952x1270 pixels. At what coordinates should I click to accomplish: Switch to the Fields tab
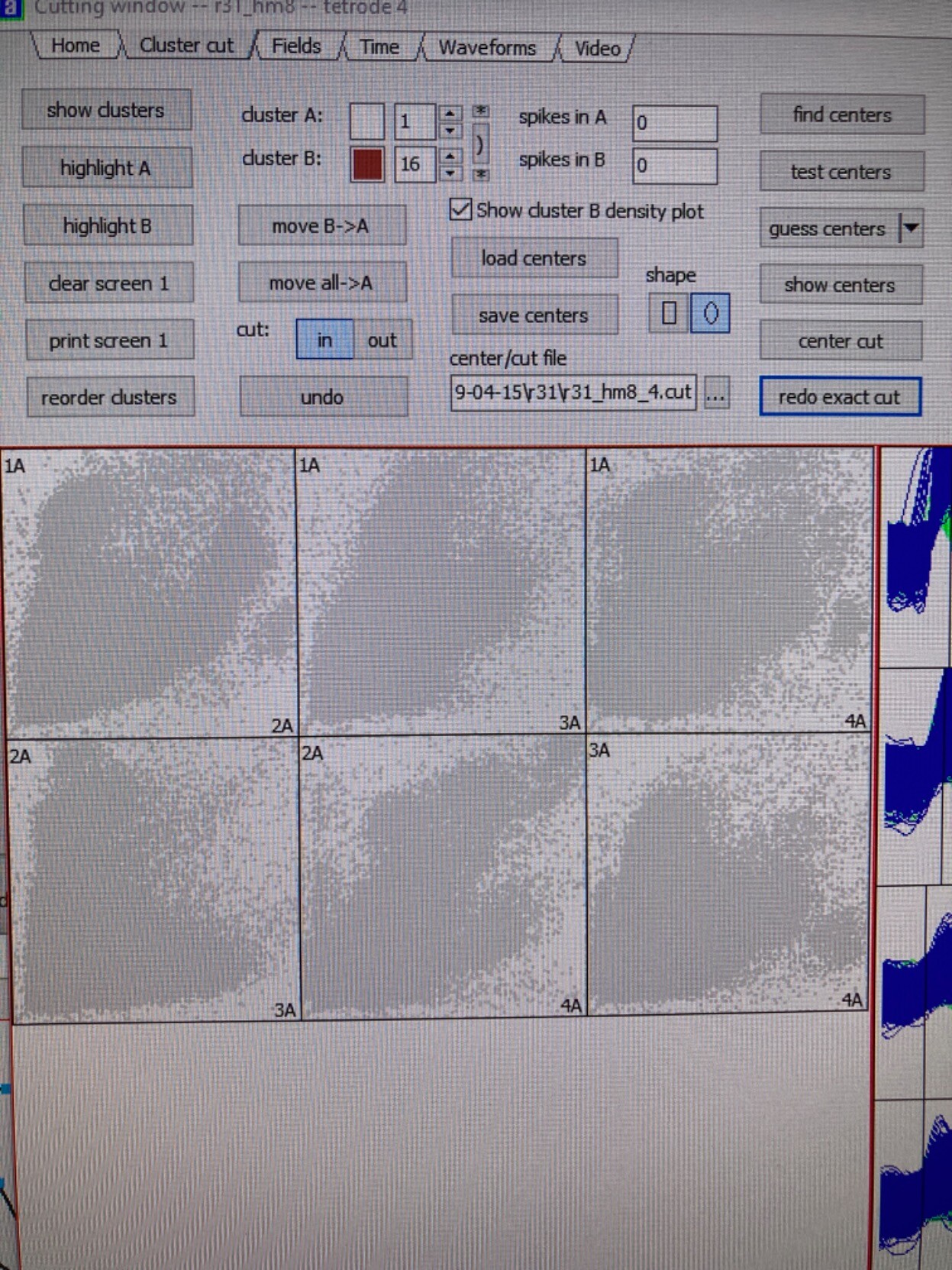point(296,47)
